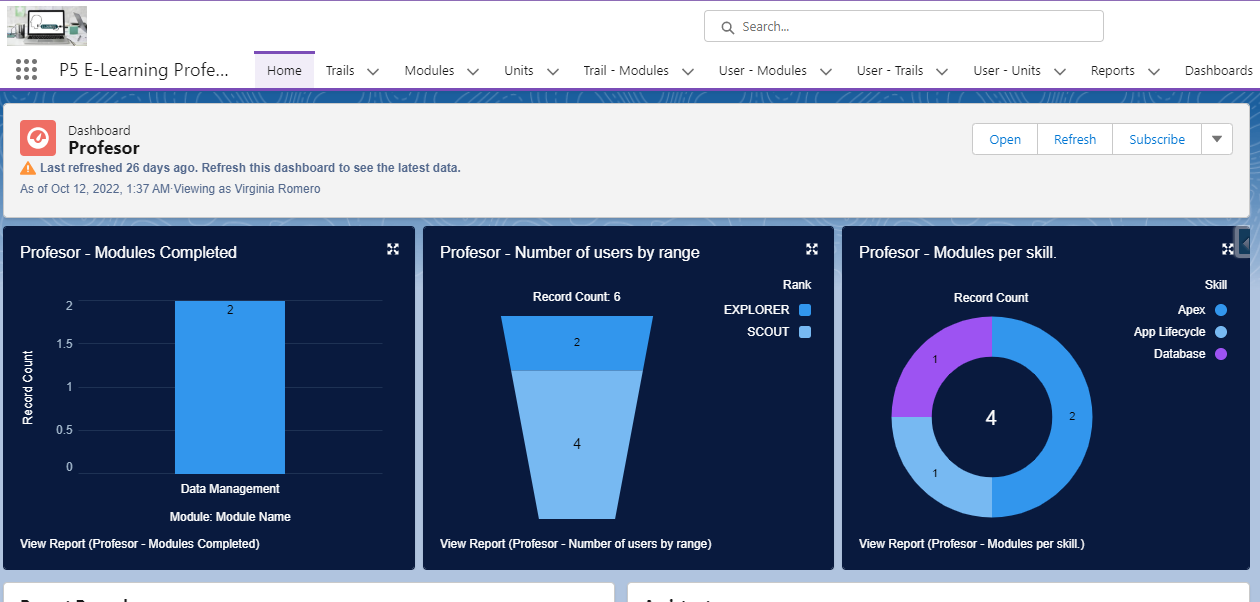Open the Subscribe split-button dropdown arrow
1260x602 pixels.
pyautogui.click(x=1216, y=138)
